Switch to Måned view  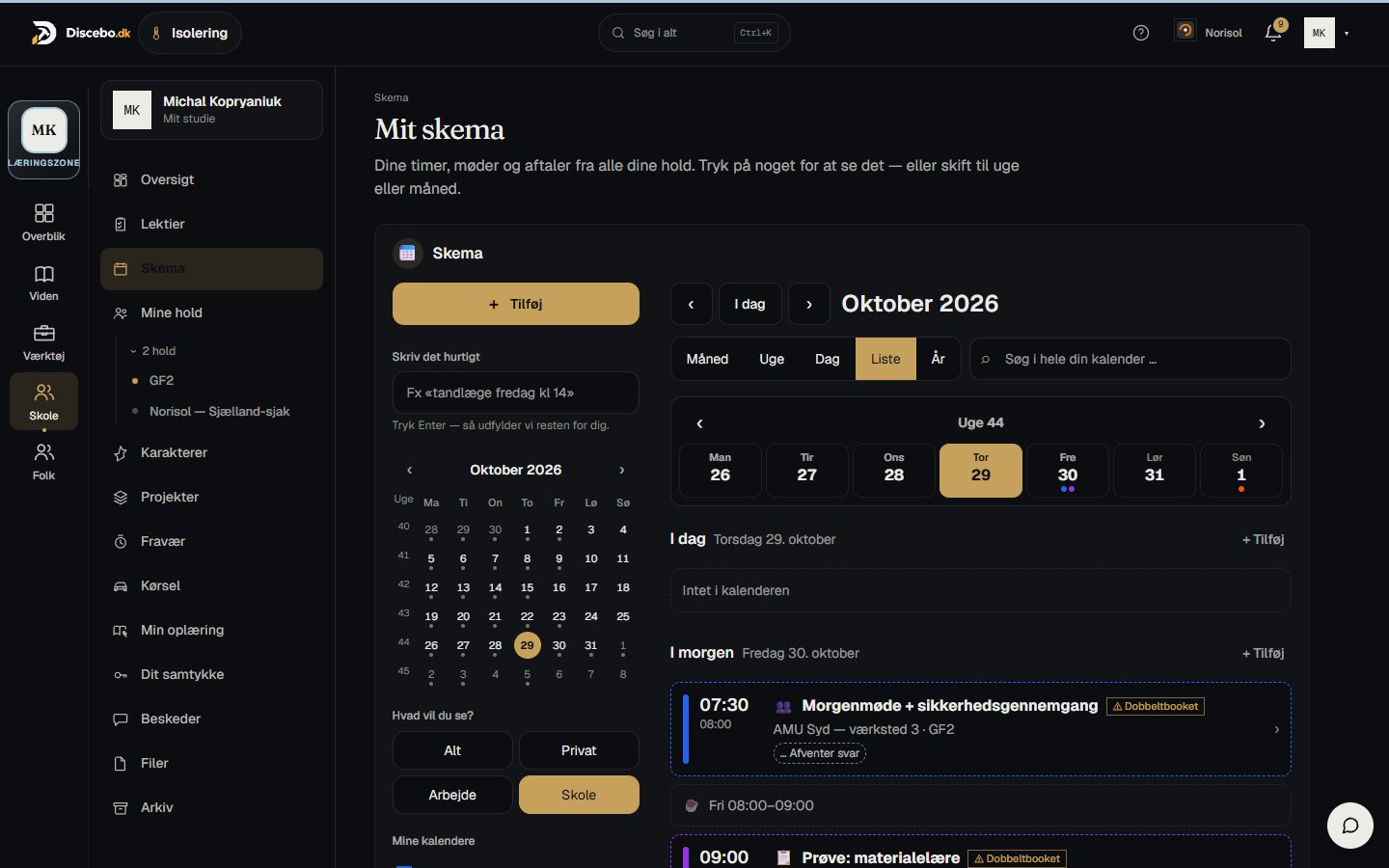pyautogui.click(x=707, y=359)
